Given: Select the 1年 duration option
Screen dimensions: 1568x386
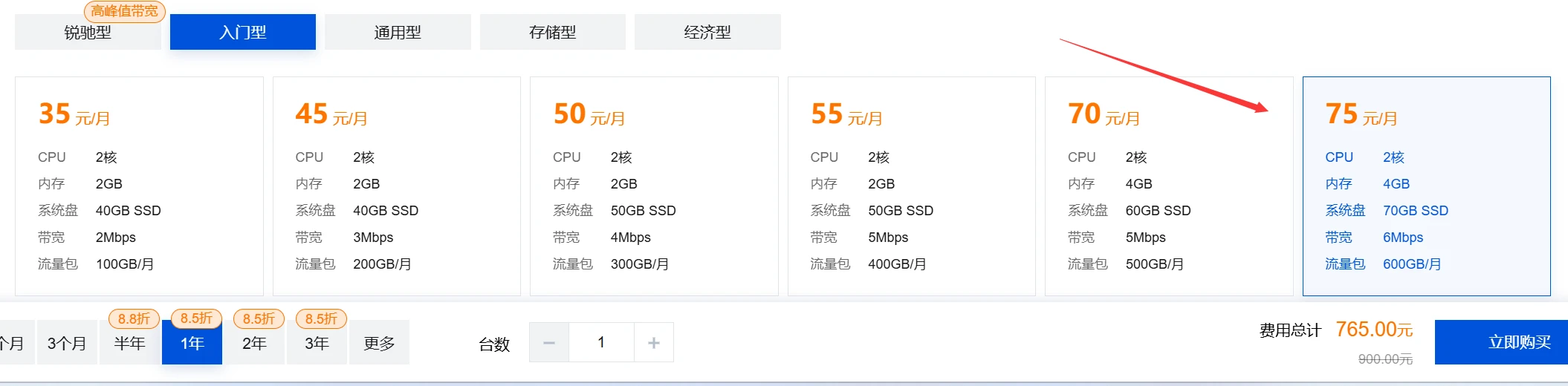Looking at the screenshot, I should (x=192, y=344).
